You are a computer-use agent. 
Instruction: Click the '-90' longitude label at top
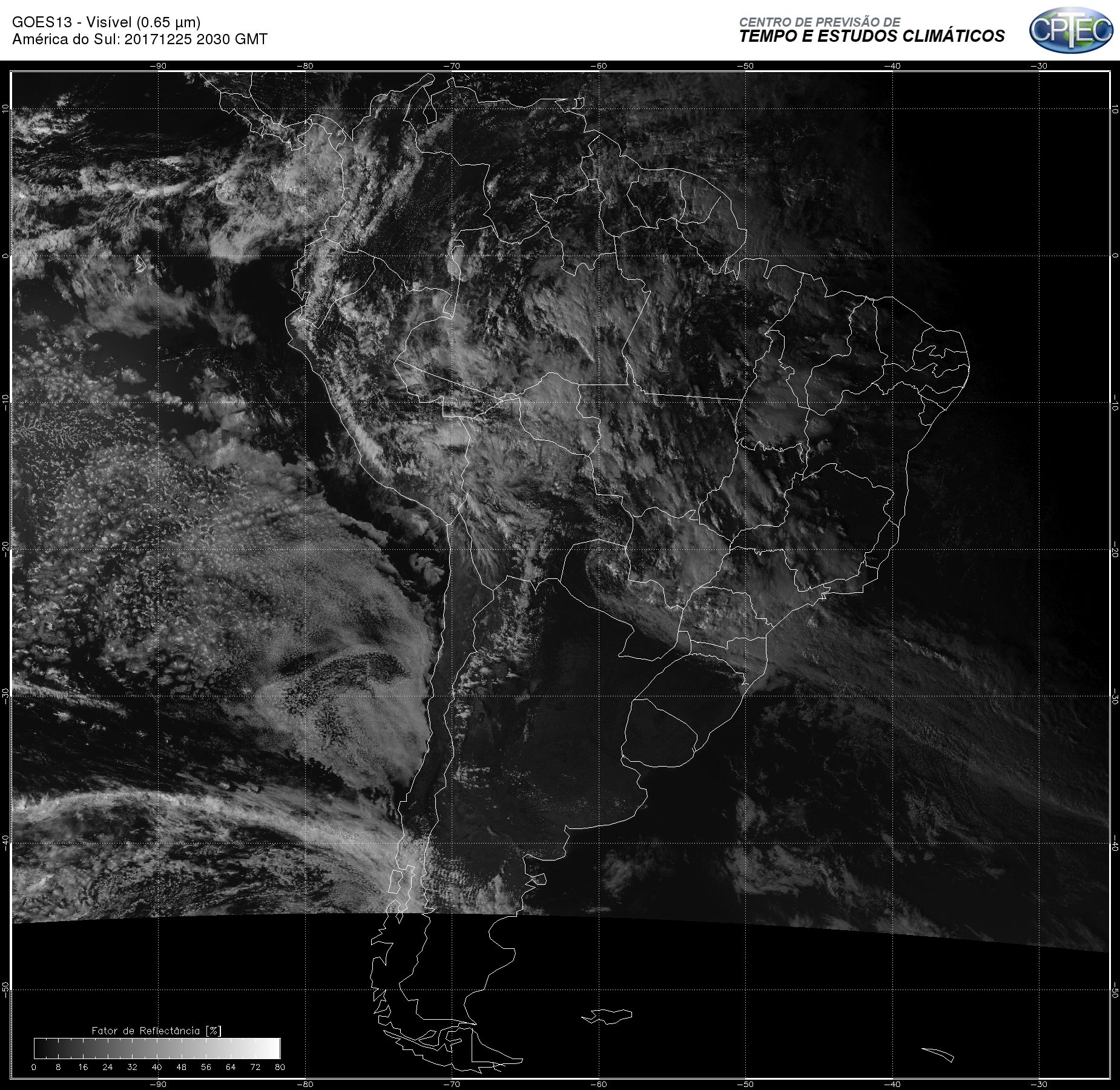coord(158,66)
